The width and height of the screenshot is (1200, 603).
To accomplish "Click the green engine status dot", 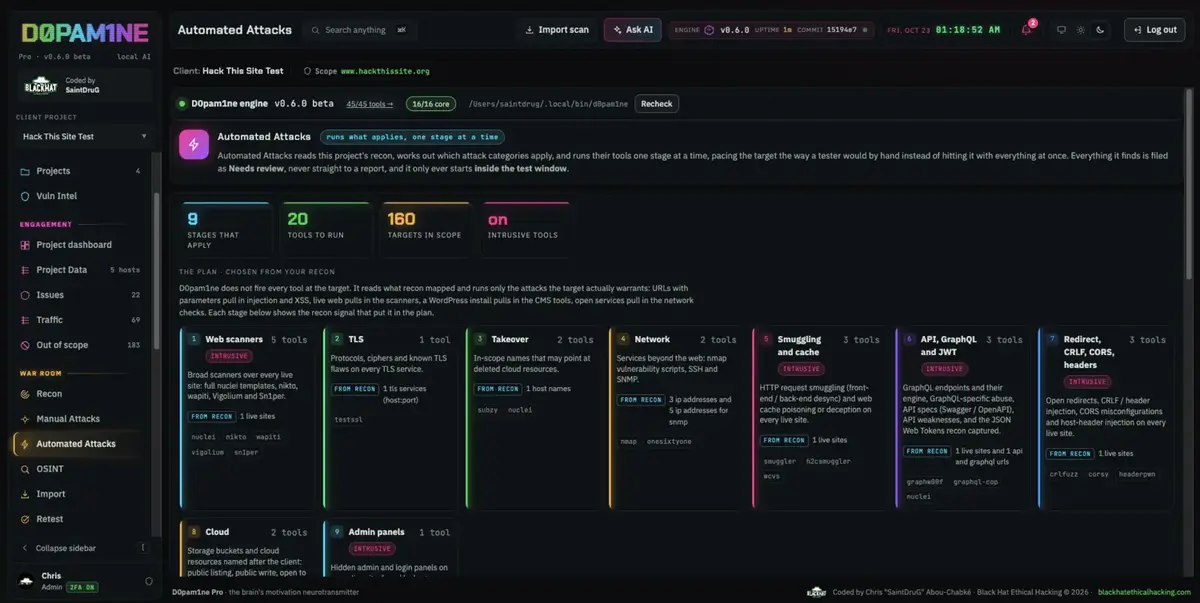I will [x=182, y=103].
